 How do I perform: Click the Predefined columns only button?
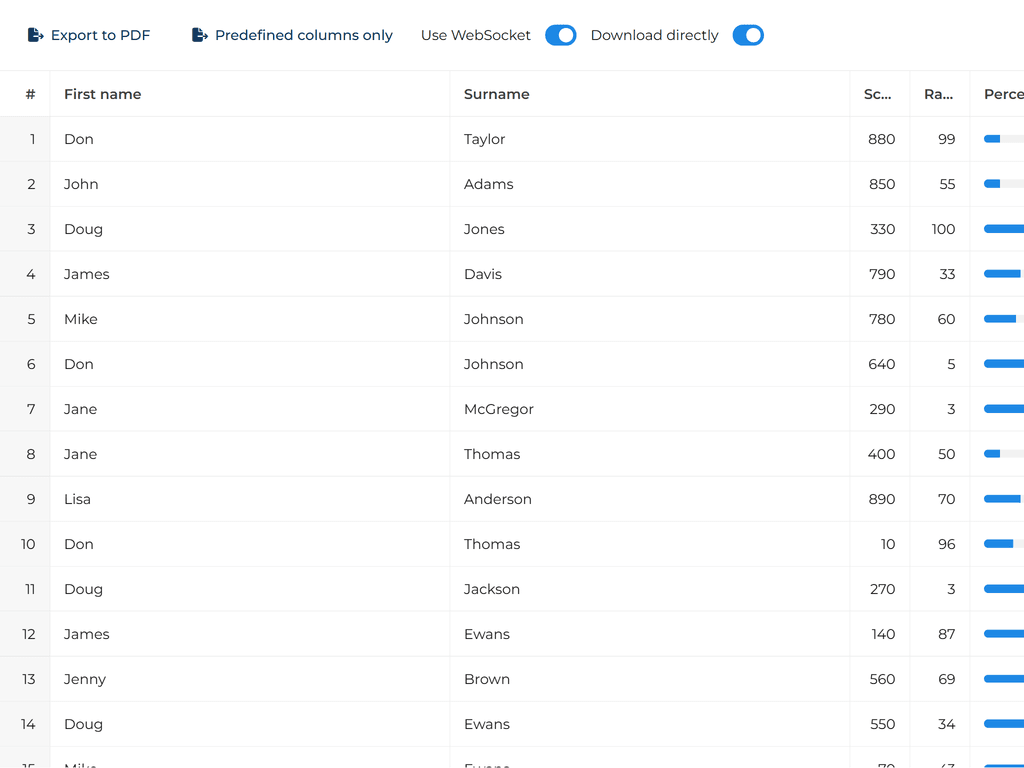291,34
